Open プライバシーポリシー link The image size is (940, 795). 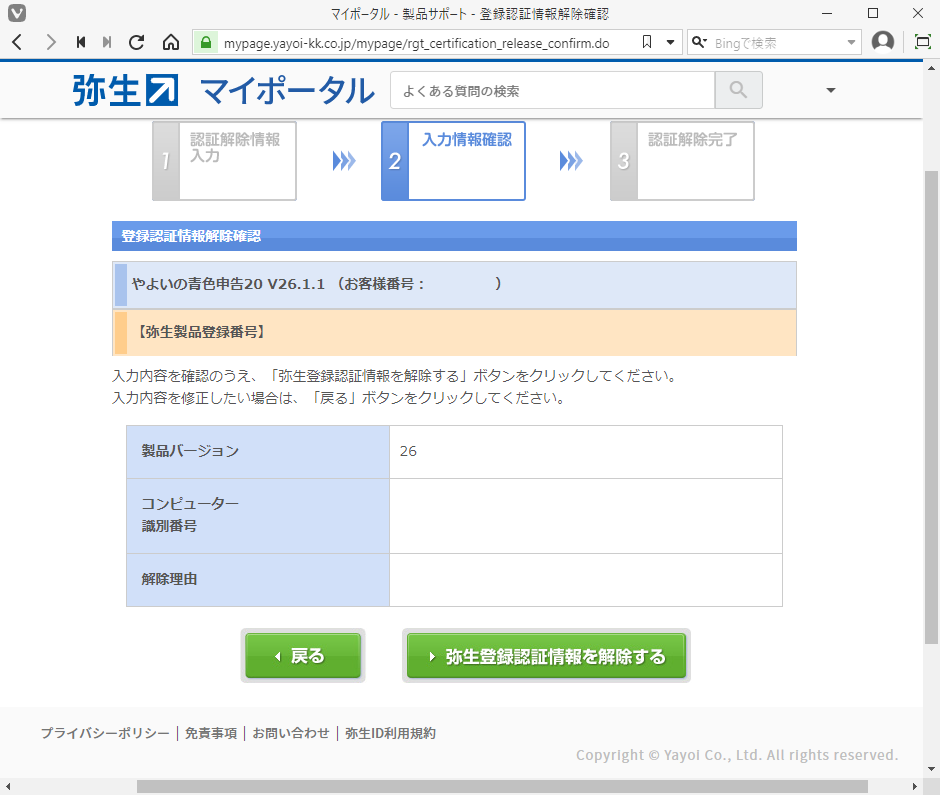coord(106,733)
